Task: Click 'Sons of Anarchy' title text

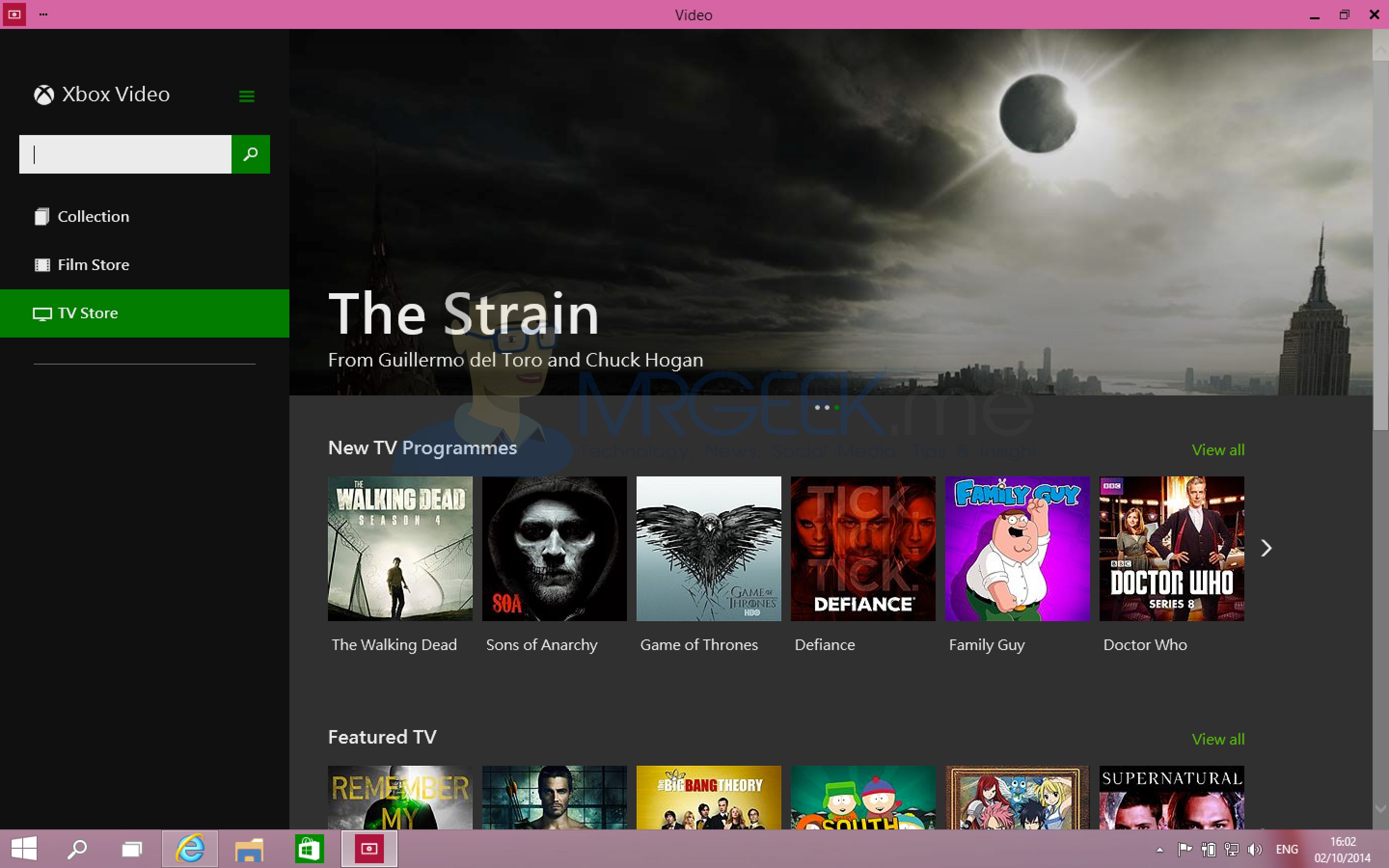Action: (x=542, y=645)
